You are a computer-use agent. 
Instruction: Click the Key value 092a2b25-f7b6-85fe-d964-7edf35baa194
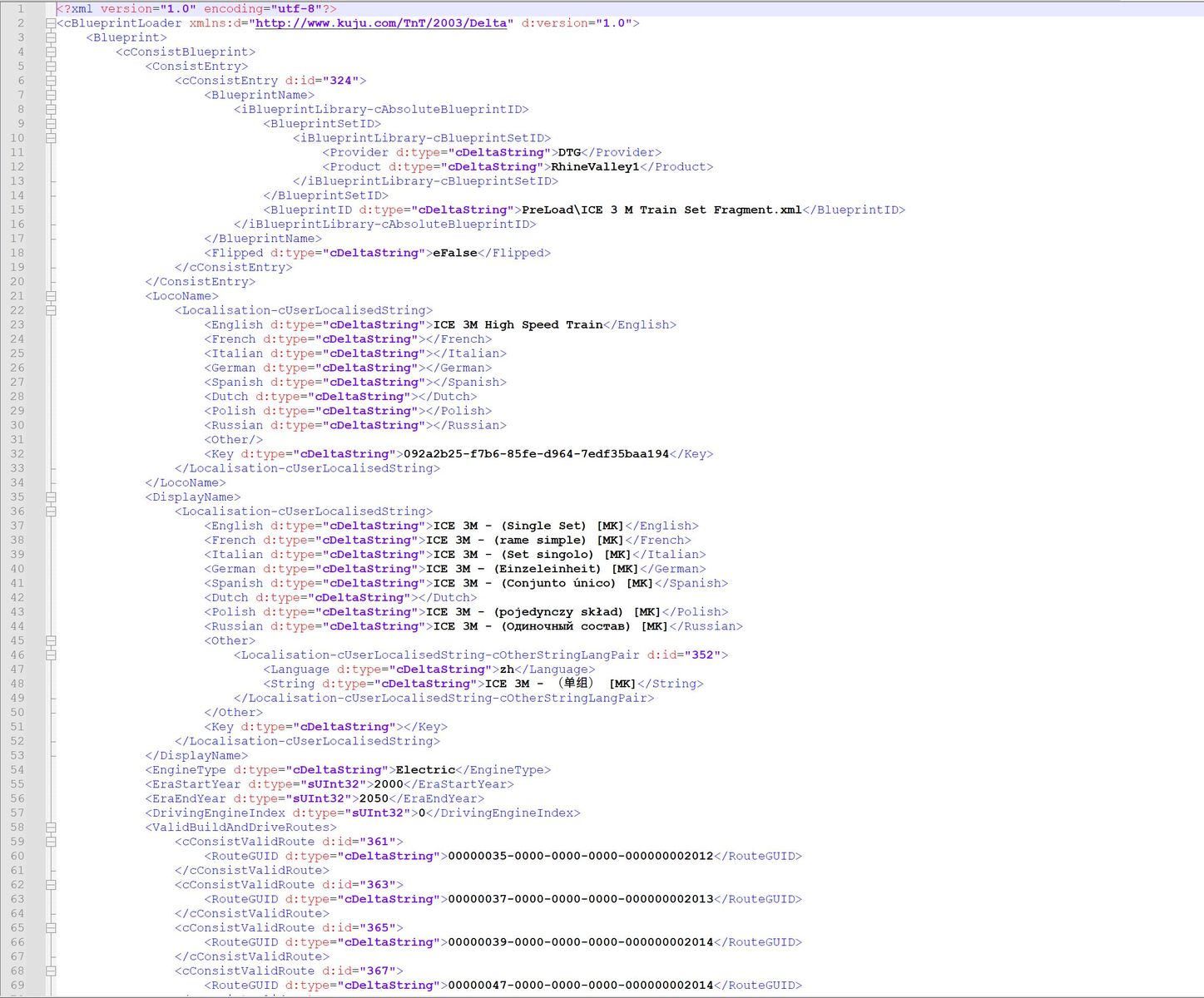[536, 454]
